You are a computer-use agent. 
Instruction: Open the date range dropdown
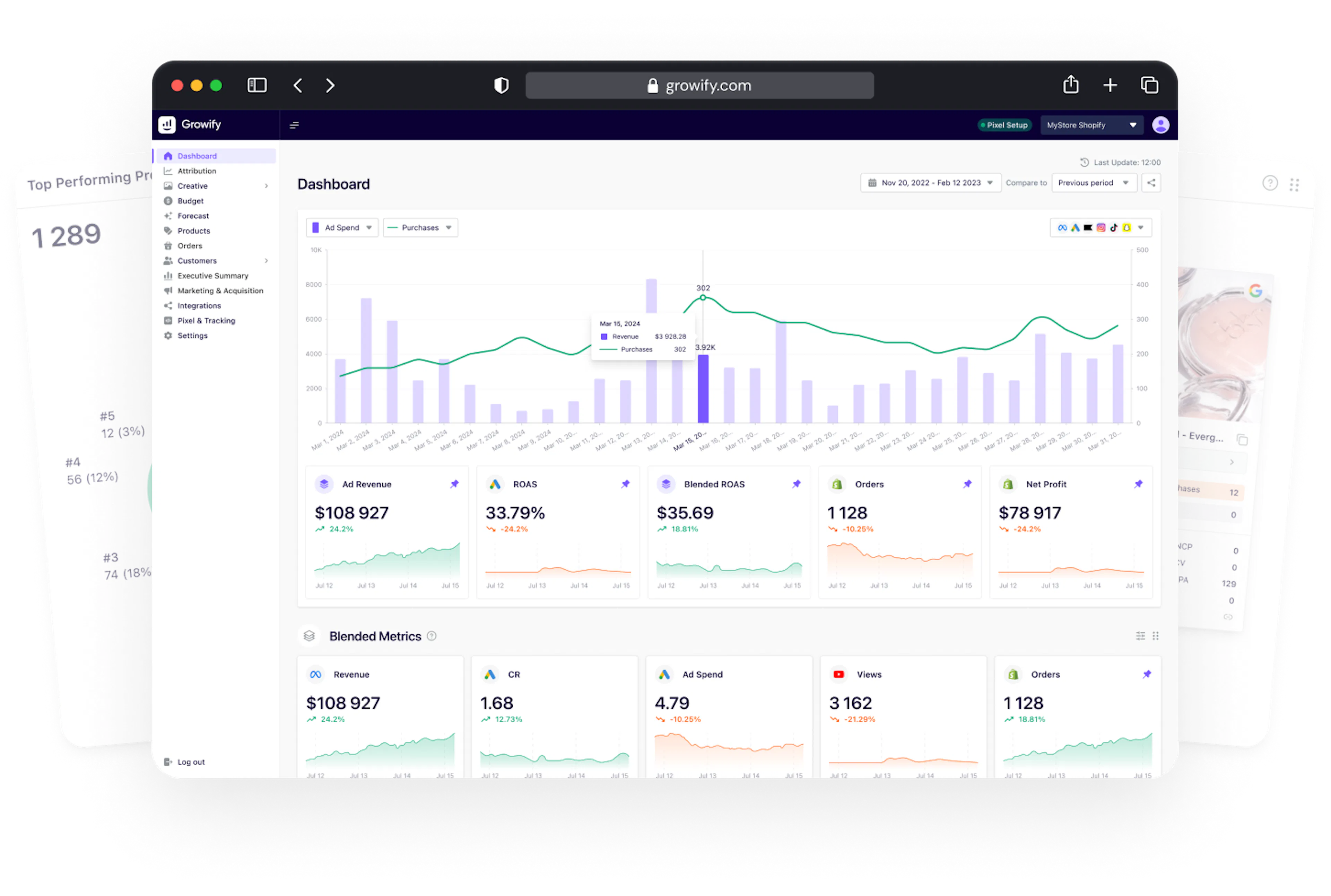coord(930,183)
